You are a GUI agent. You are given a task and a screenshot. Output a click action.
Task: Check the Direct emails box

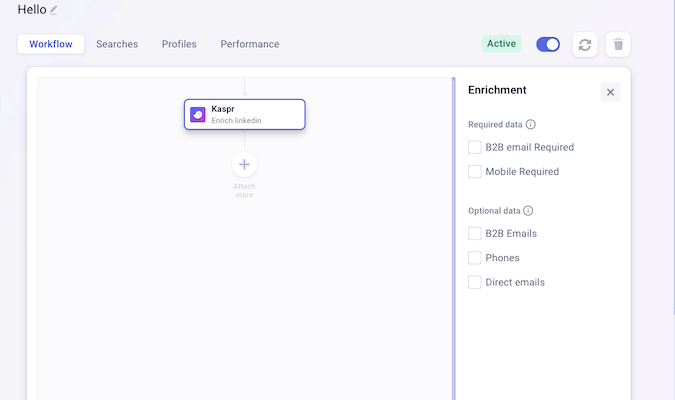475,282
